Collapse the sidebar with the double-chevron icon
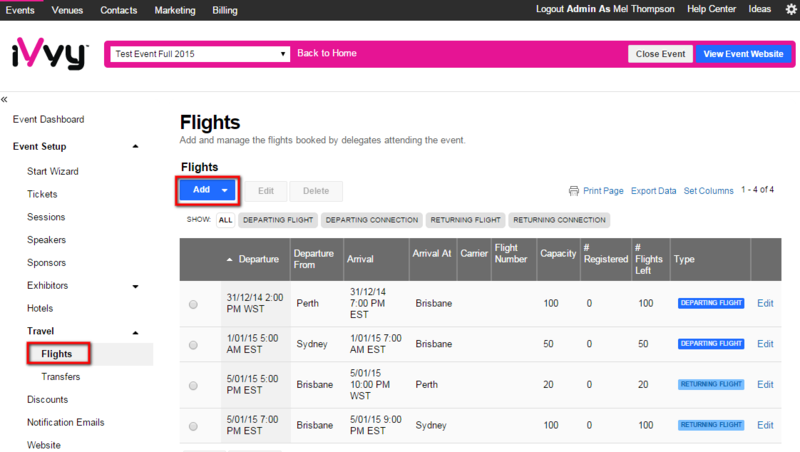Image resolution: width=800 pixels, height=452 pixels. 4,99
